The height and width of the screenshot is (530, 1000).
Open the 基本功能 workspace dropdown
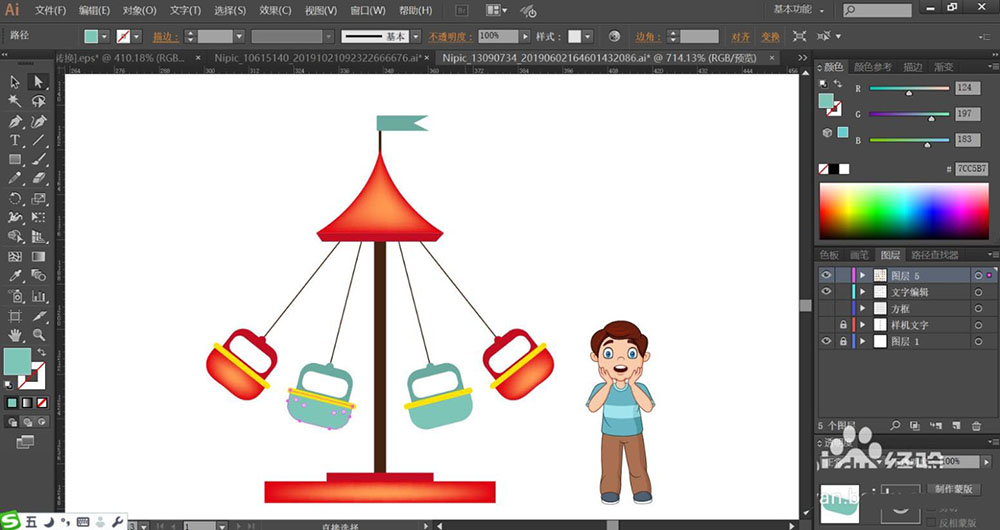click(x=798, y=10)
